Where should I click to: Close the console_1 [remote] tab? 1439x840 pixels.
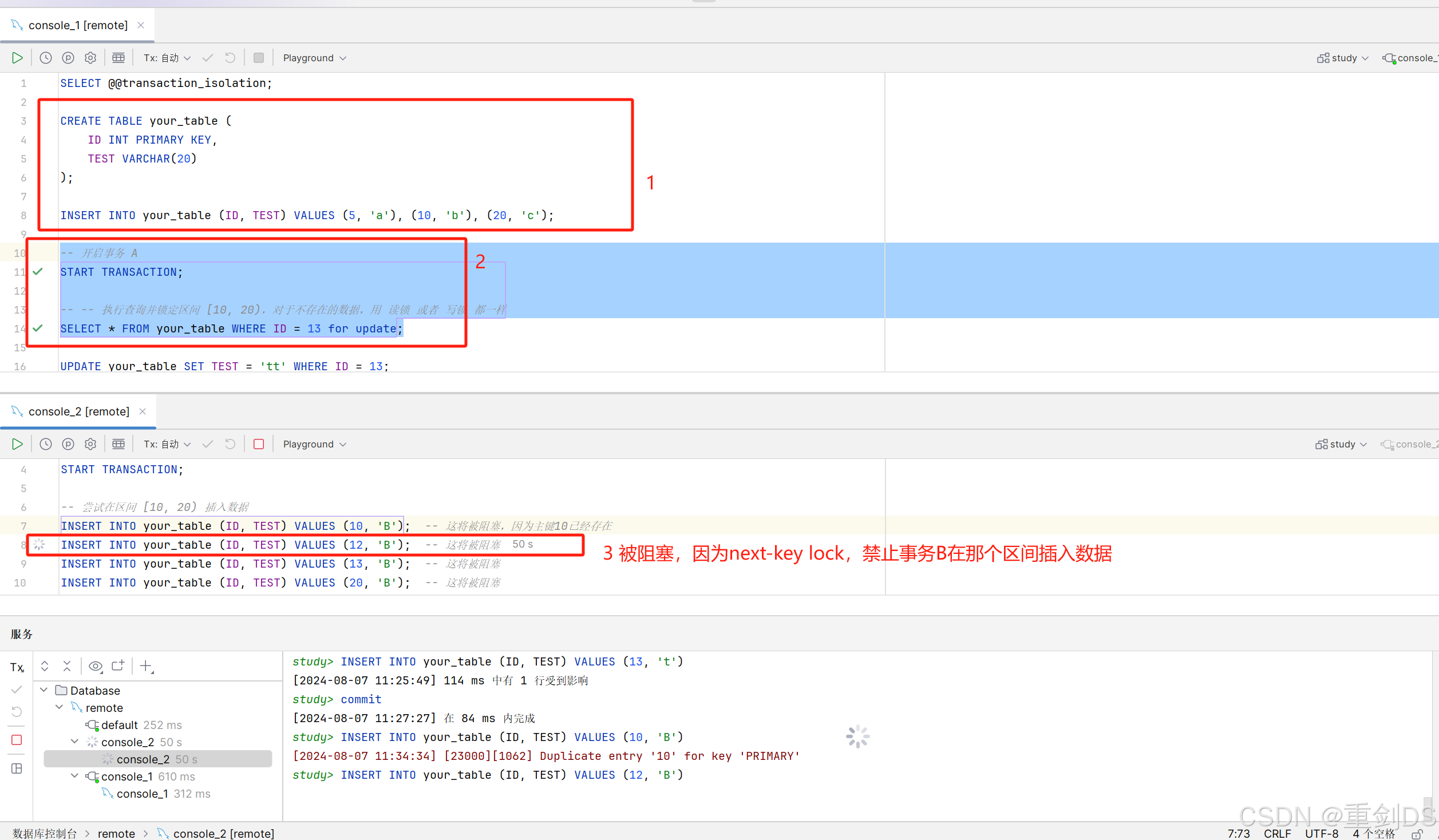tap(141, 25)
